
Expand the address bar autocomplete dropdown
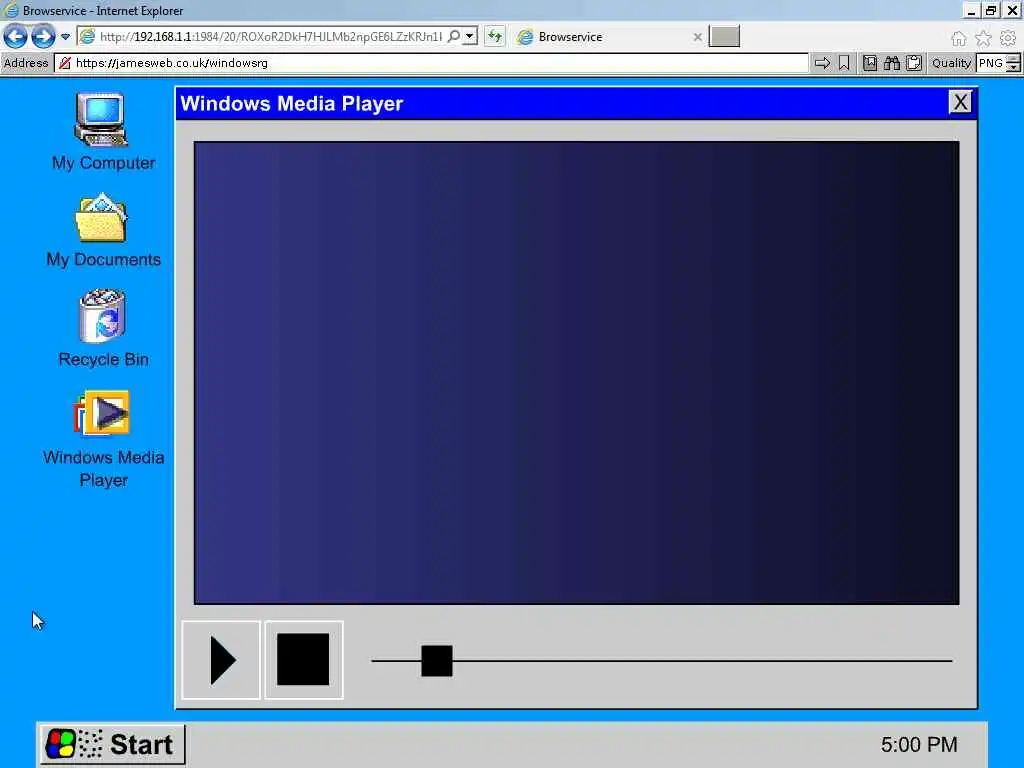pos(470,37)
